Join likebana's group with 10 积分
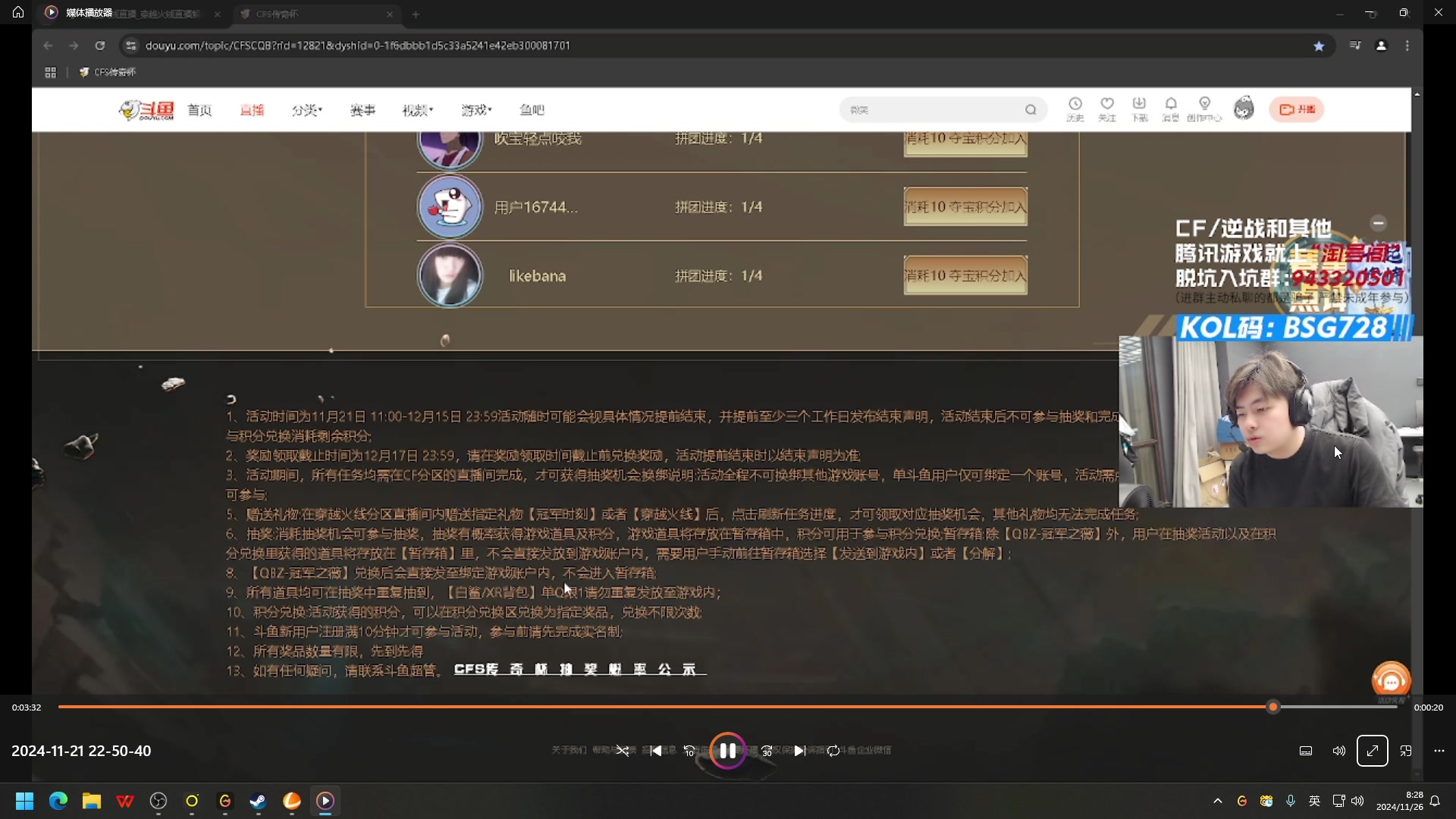This screenshot has height=819, width=1456. (x=965, y=276)
